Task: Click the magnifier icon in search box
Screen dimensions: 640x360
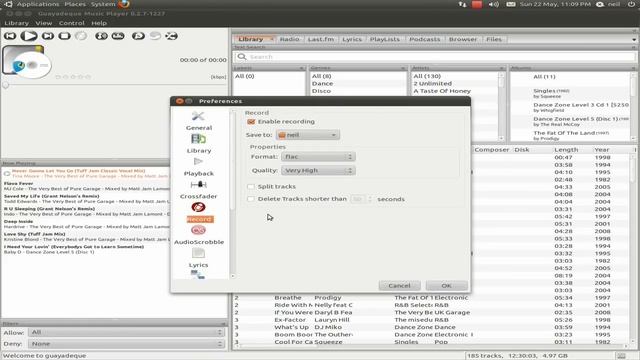Action: 242,57
